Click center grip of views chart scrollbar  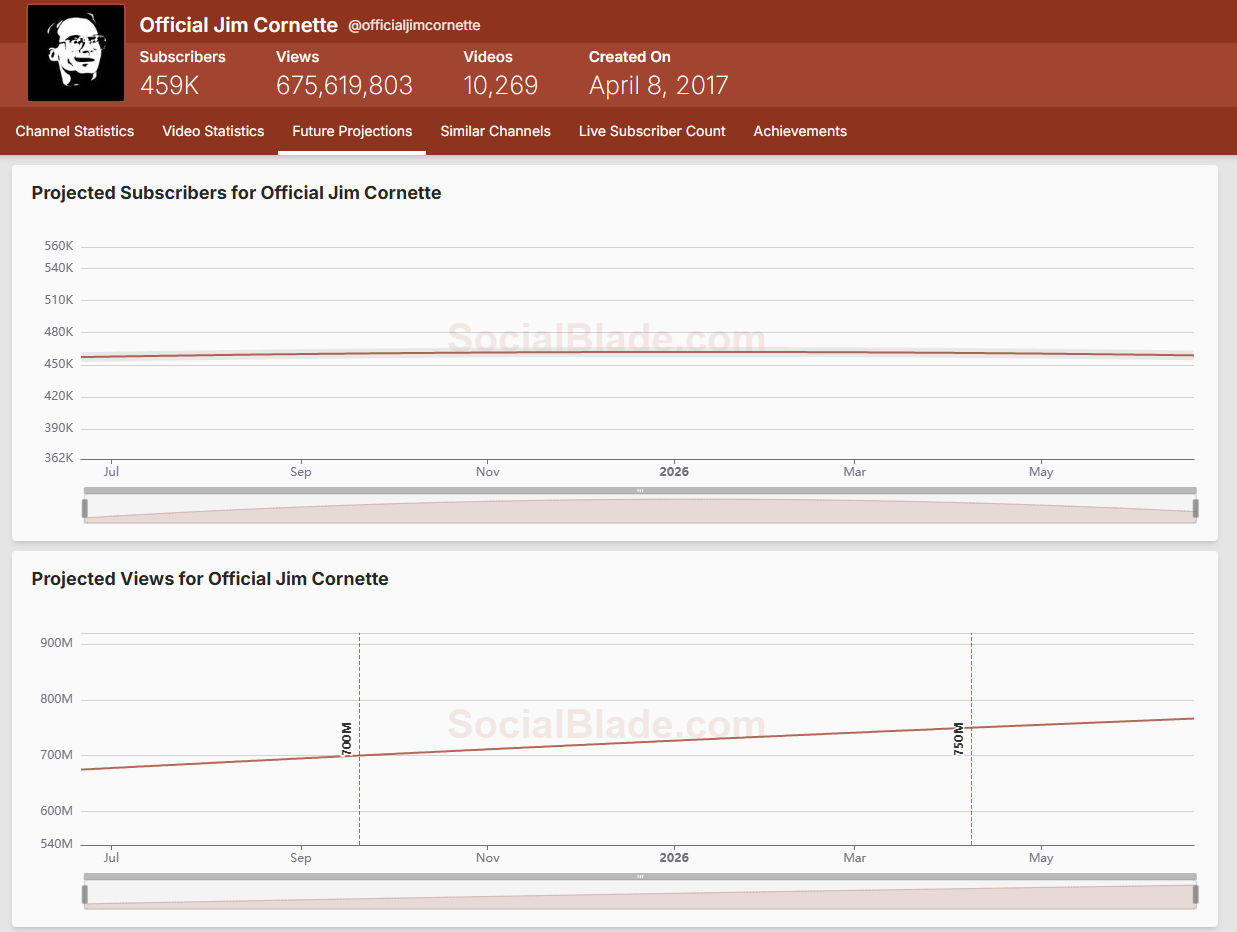[x=640, y=876]
